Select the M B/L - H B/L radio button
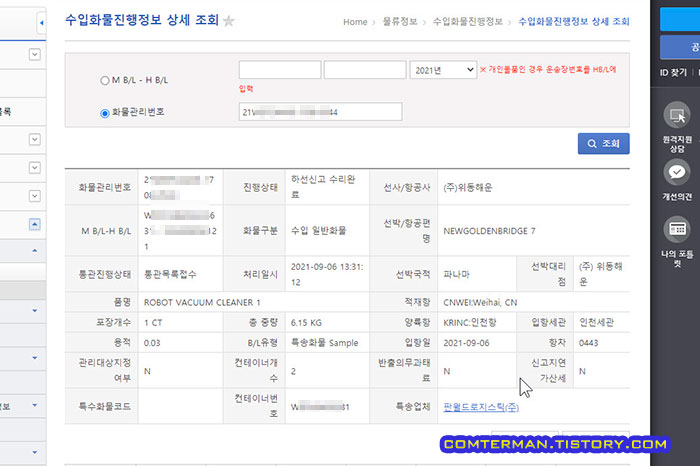Image resolution: width=700 pixels, height=466 pixels. (x=104, y=80)
